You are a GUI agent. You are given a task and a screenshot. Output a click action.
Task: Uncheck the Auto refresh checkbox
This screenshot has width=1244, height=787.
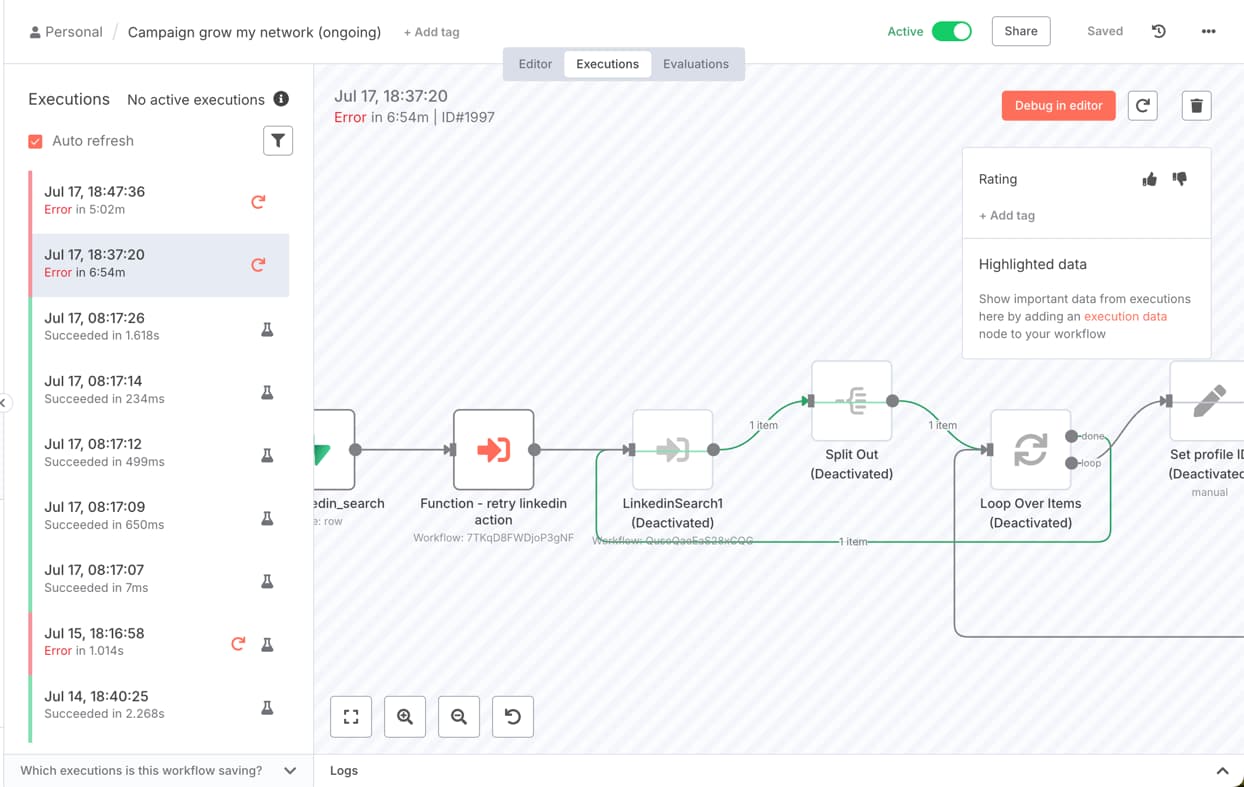click(35, 141)
